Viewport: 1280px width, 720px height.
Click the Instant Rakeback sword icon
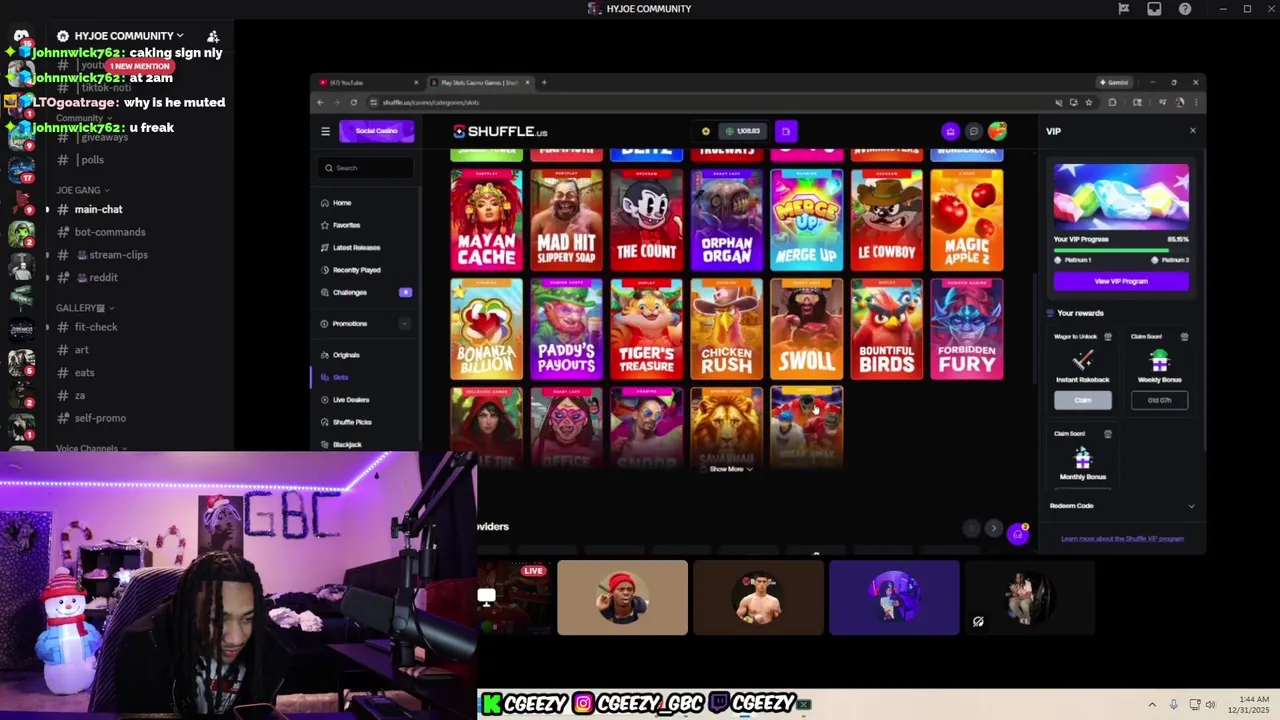tap(1083, 359)
